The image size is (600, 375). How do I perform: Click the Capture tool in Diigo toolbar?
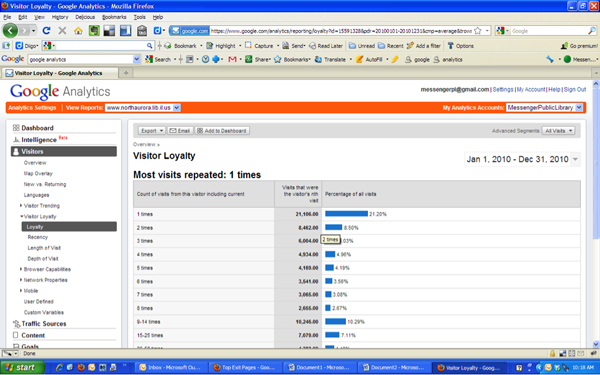(x=259, y=46)
